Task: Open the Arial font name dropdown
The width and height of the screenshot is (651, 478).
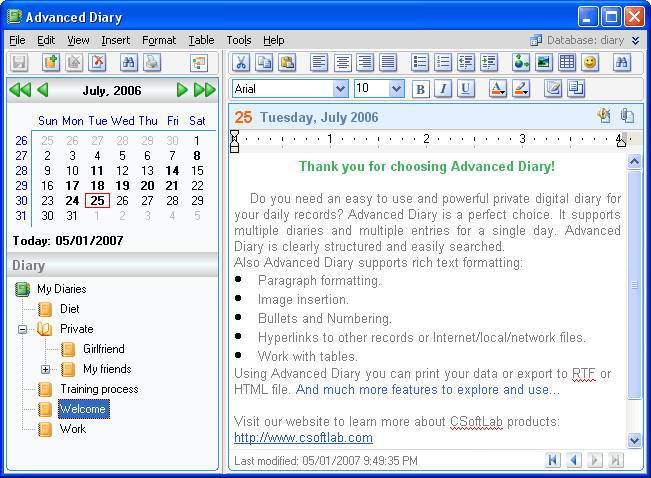Action: 339,89
